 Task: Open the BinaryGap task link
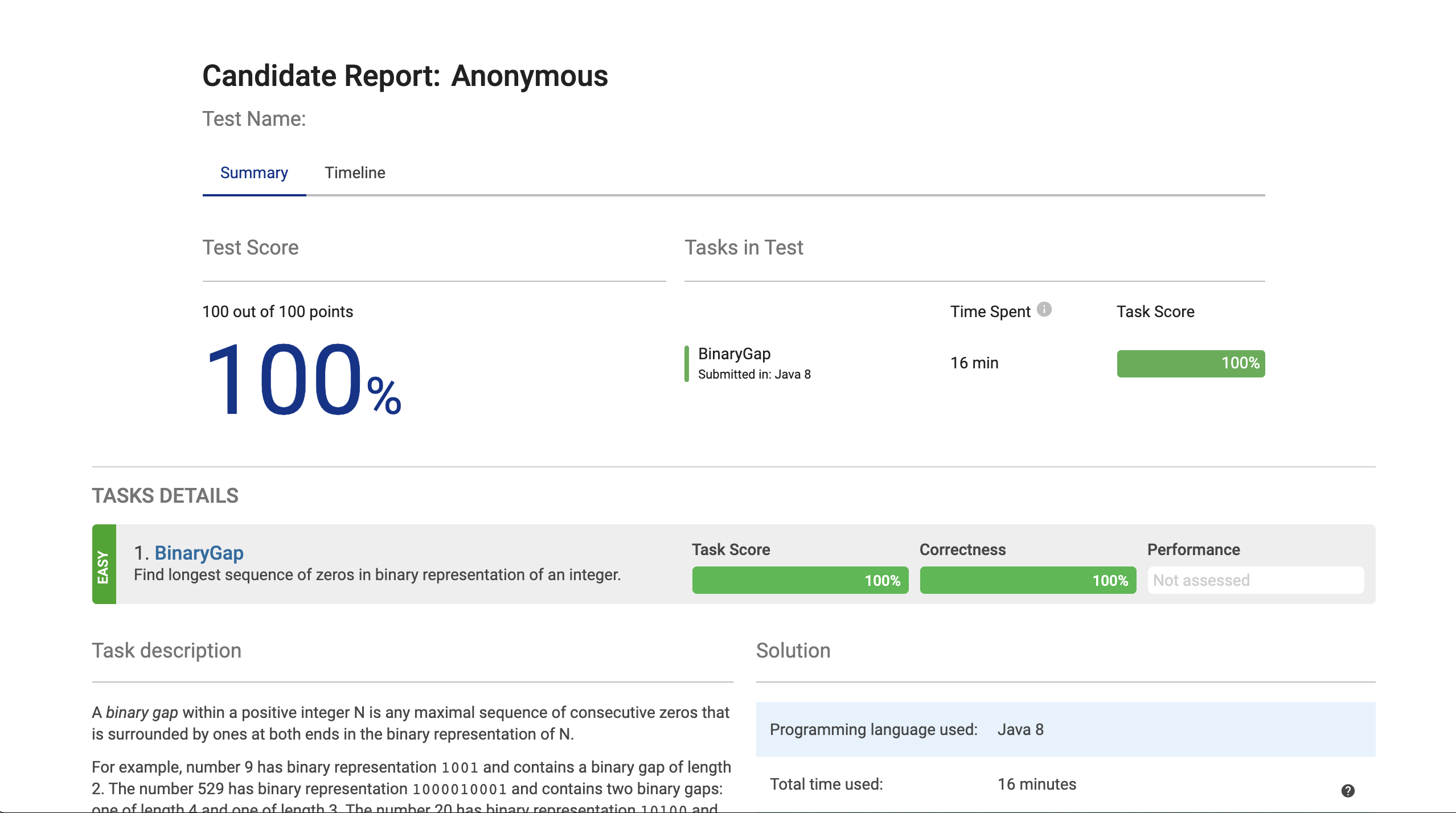click(199, 553)
